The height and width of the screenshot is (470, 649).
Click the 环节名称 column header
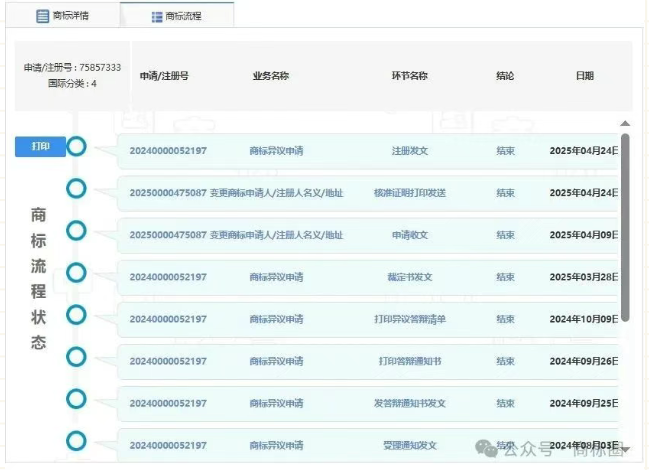pos(409,76)
